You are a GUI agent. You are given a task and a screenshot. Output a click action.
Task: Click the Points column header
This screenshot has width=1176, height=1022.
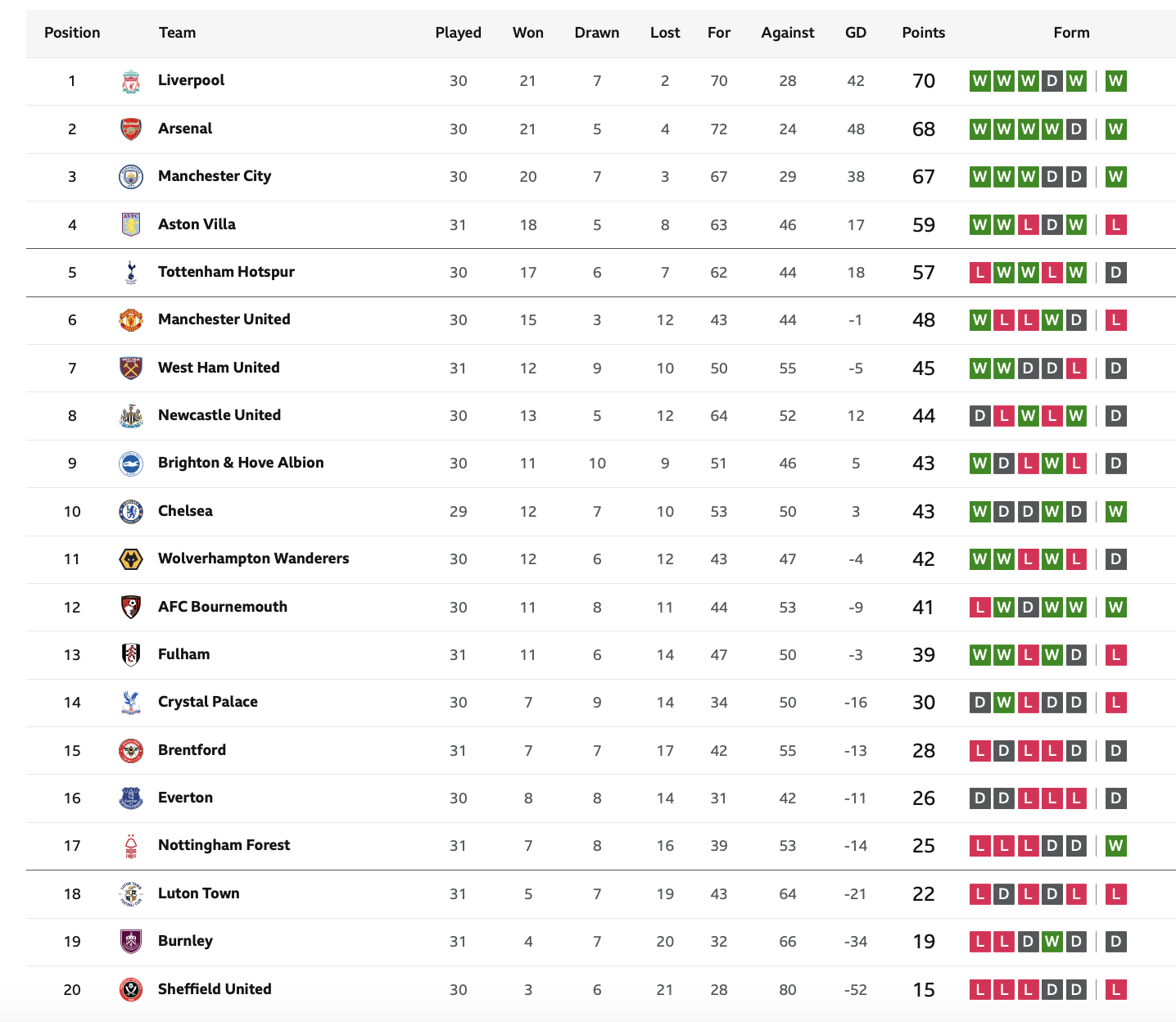tap(924, 33)
